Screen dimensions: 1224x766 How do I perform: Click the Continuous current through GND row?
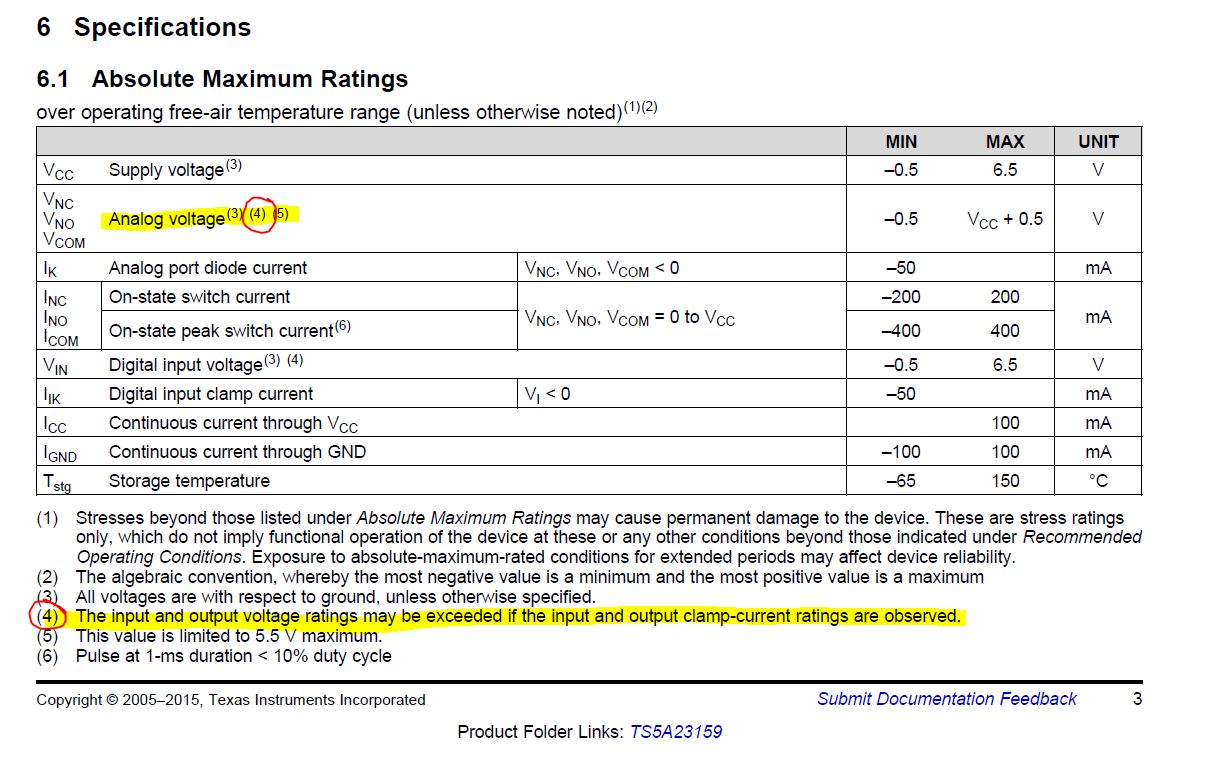(589, 452)
